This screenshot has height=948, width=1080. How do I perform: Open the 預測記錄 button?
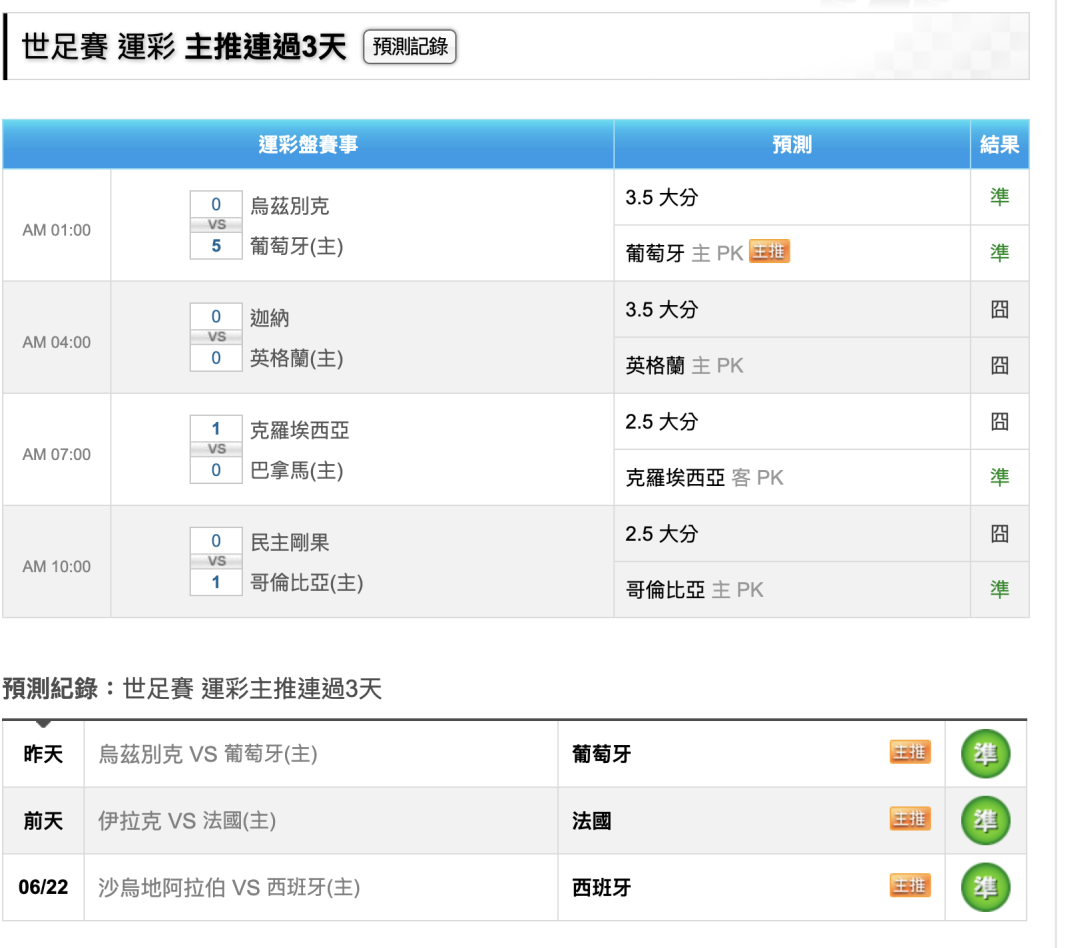tap(409, 47)
